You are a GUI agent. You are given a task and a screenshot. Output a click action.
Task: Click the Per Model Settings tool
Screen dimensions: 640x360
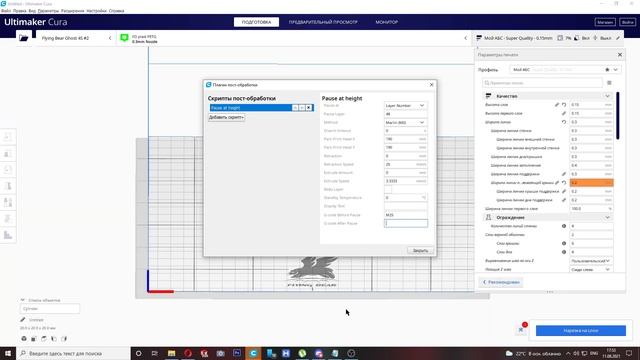7,202
